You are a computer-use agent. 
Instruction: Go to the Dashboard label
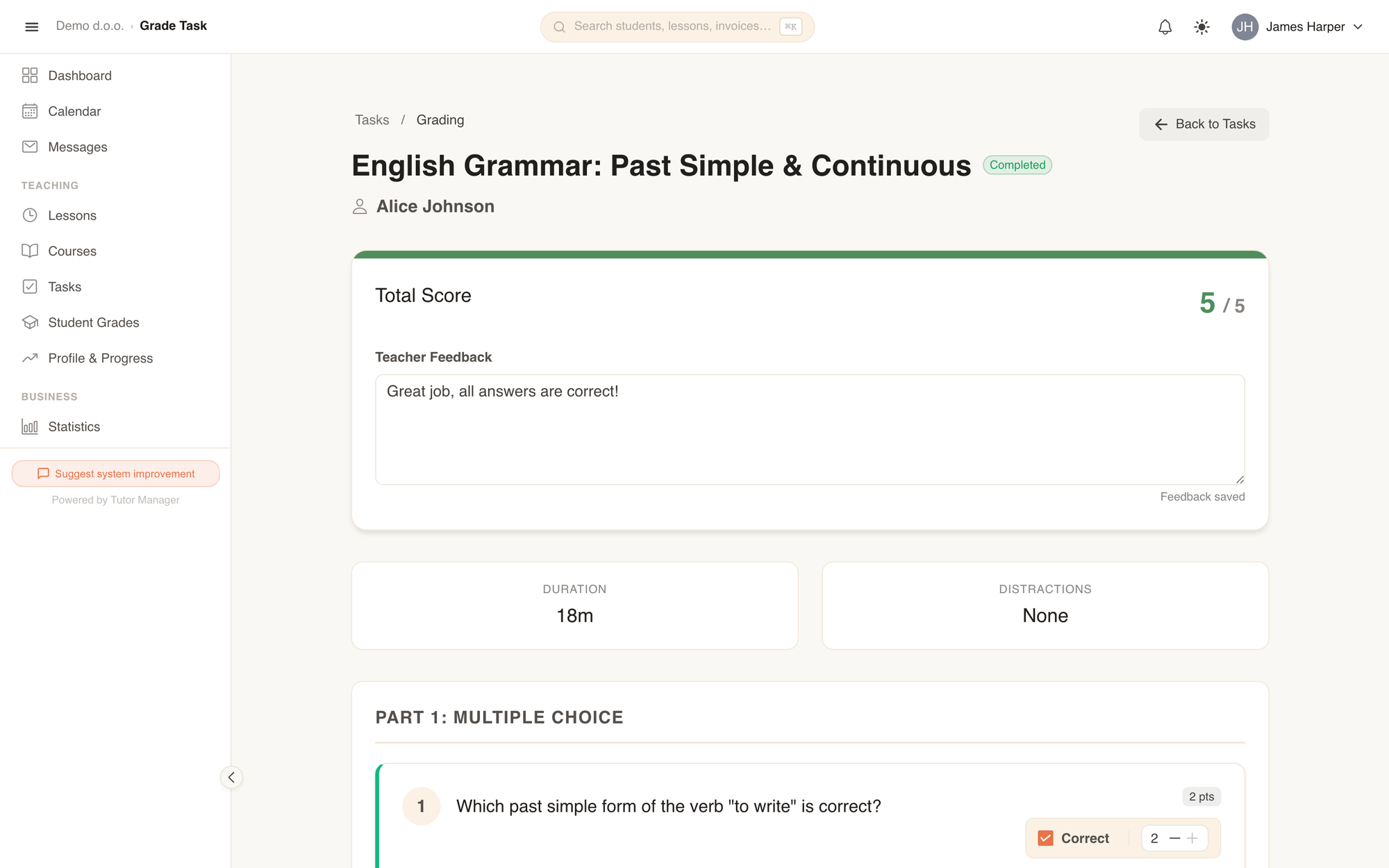point(80,76)
